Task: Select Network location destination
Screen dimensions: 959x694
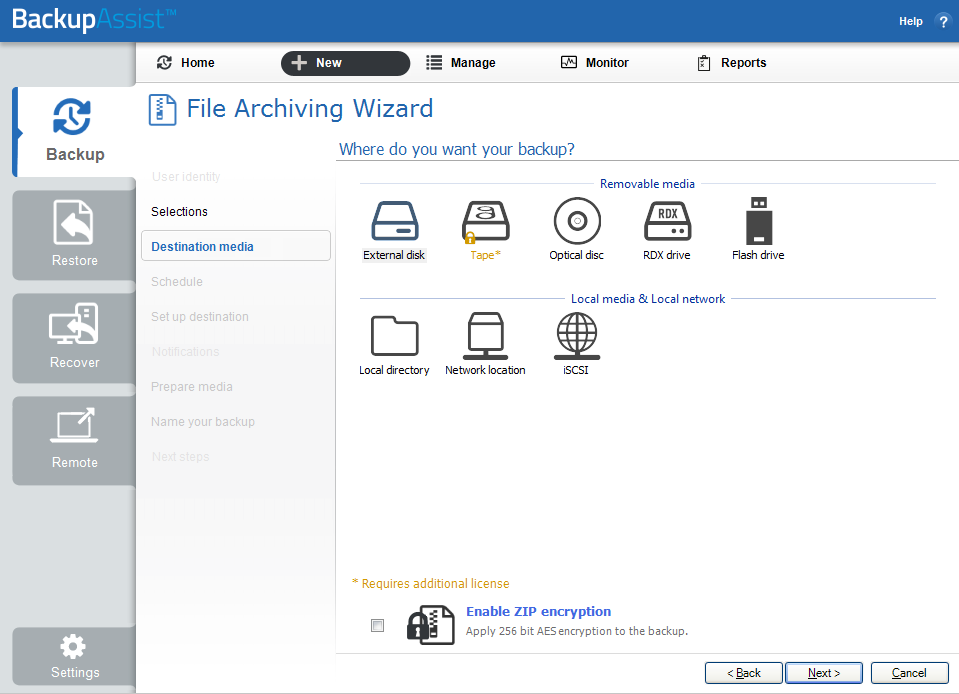Action: click(485, 344)
